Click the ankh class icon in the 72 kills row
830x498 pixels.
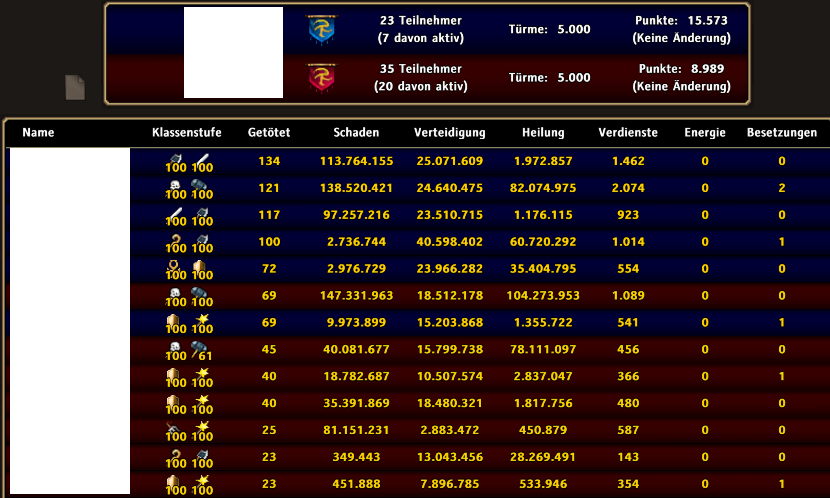pos(174,266)
